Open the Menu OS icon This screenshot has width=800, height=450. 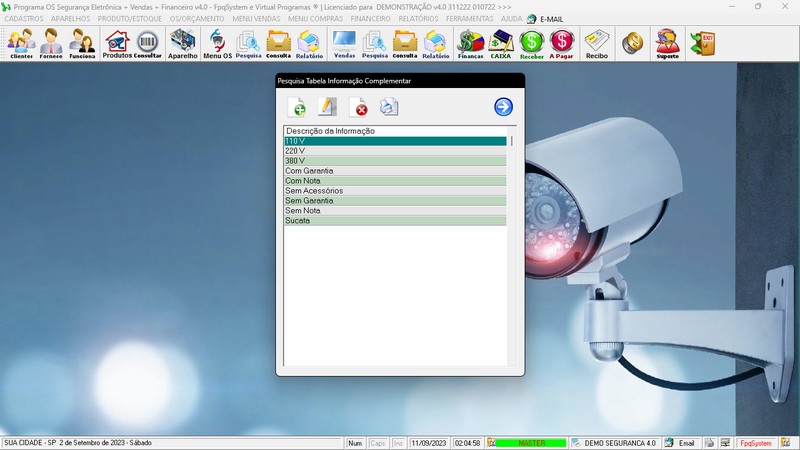(x=217, y=44)
